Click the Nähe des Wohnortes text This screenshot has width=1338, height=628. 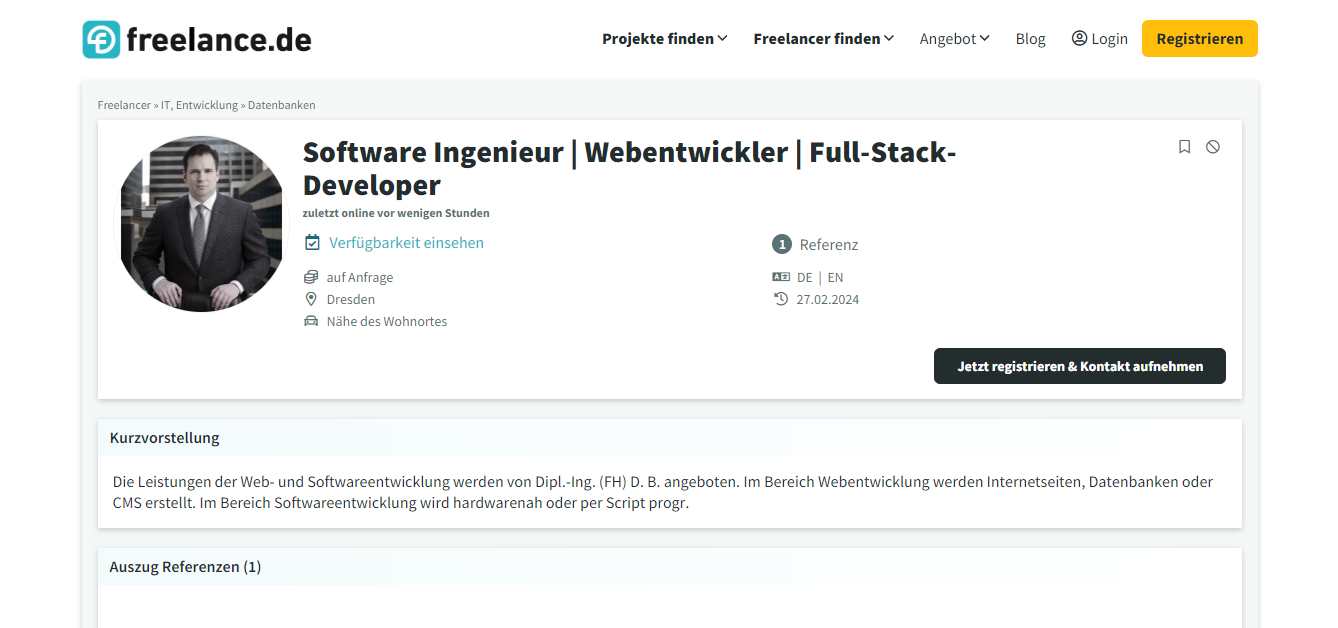pyautogui.click(x=387, y=322)
